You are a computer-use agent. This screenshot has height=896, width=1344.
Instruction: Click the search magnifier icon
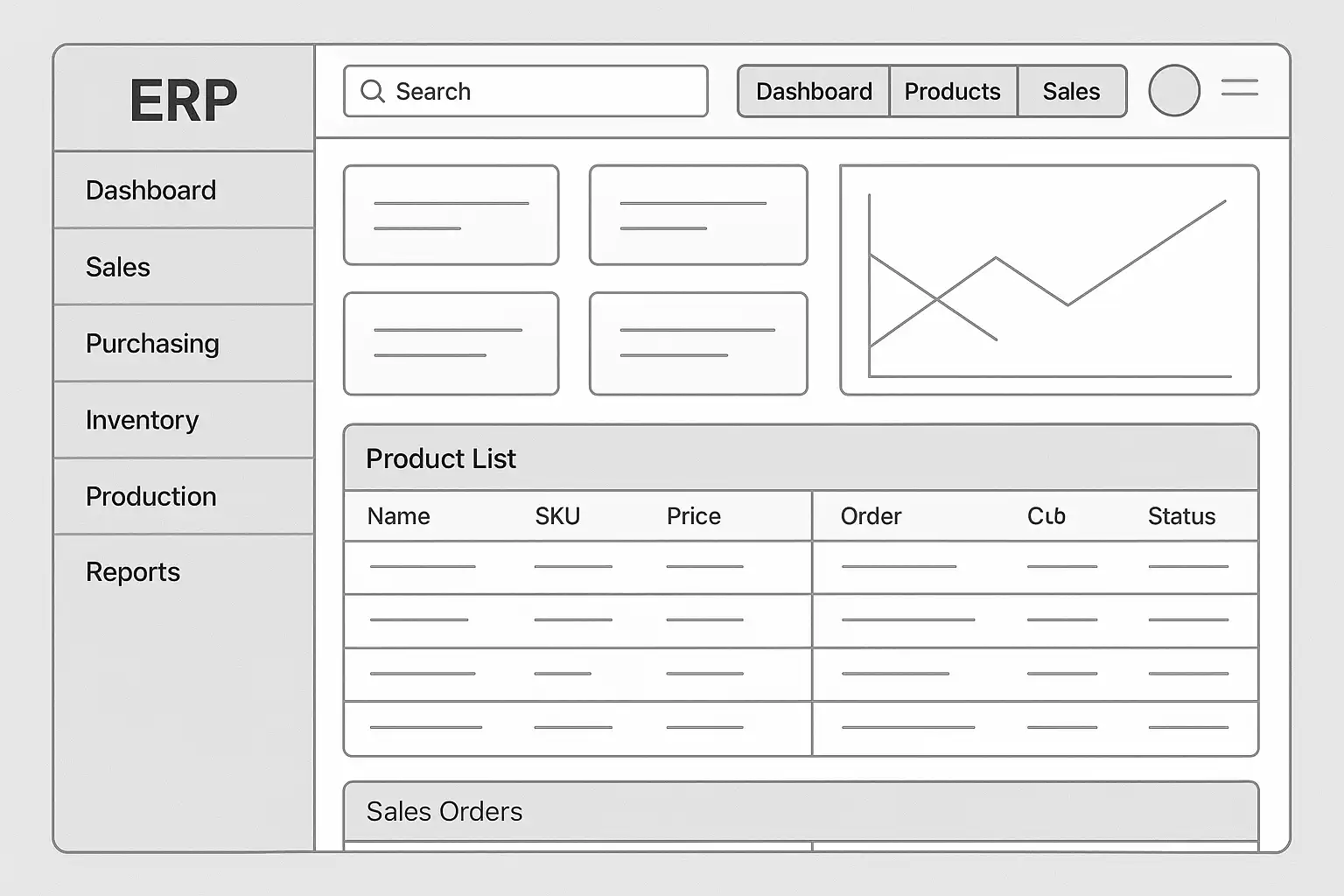point(373,91)
